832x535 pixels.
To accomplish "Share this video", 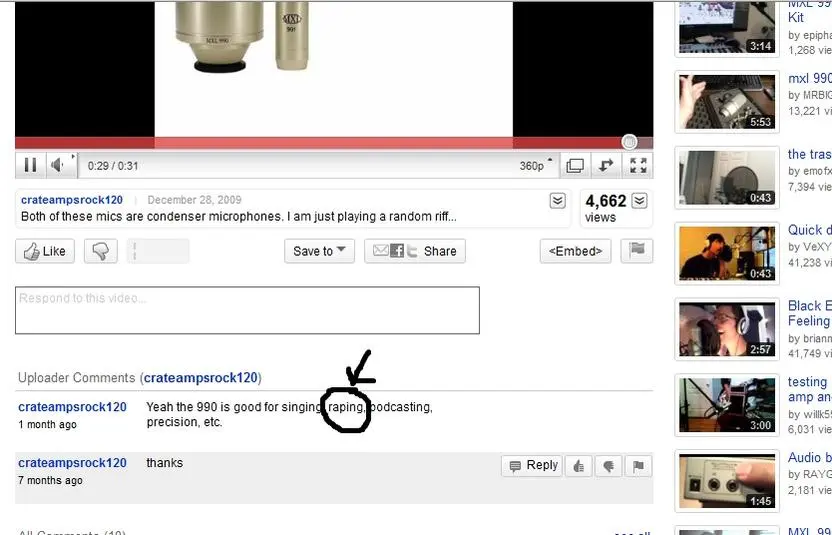I will (x=414, y=251).
